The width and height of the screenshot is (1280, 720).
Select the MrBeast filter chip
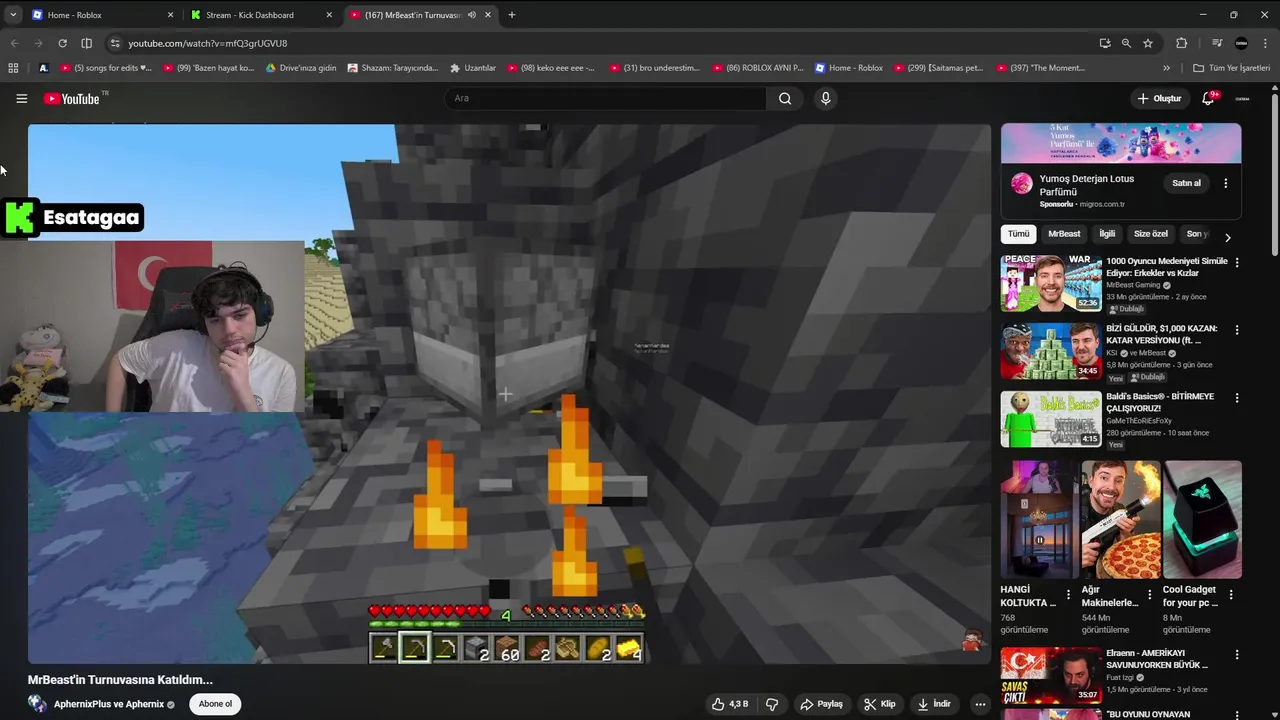click(1064, 234)
